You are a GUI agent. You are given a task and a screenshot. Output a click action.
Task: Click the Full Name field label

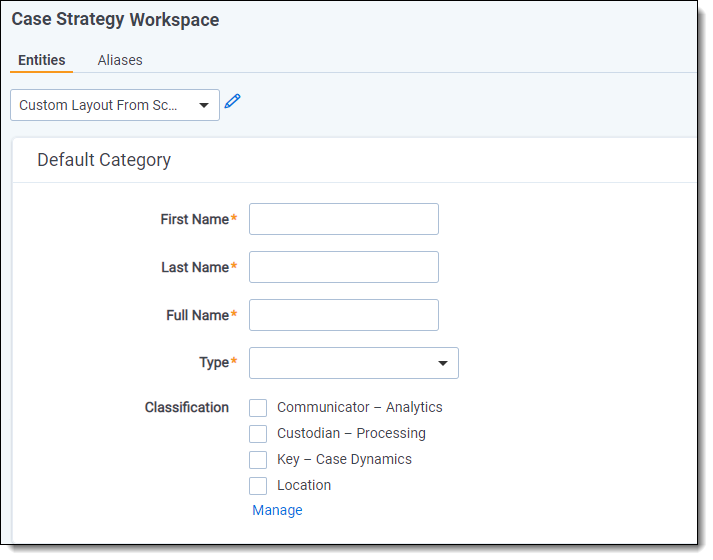(197, 315)
